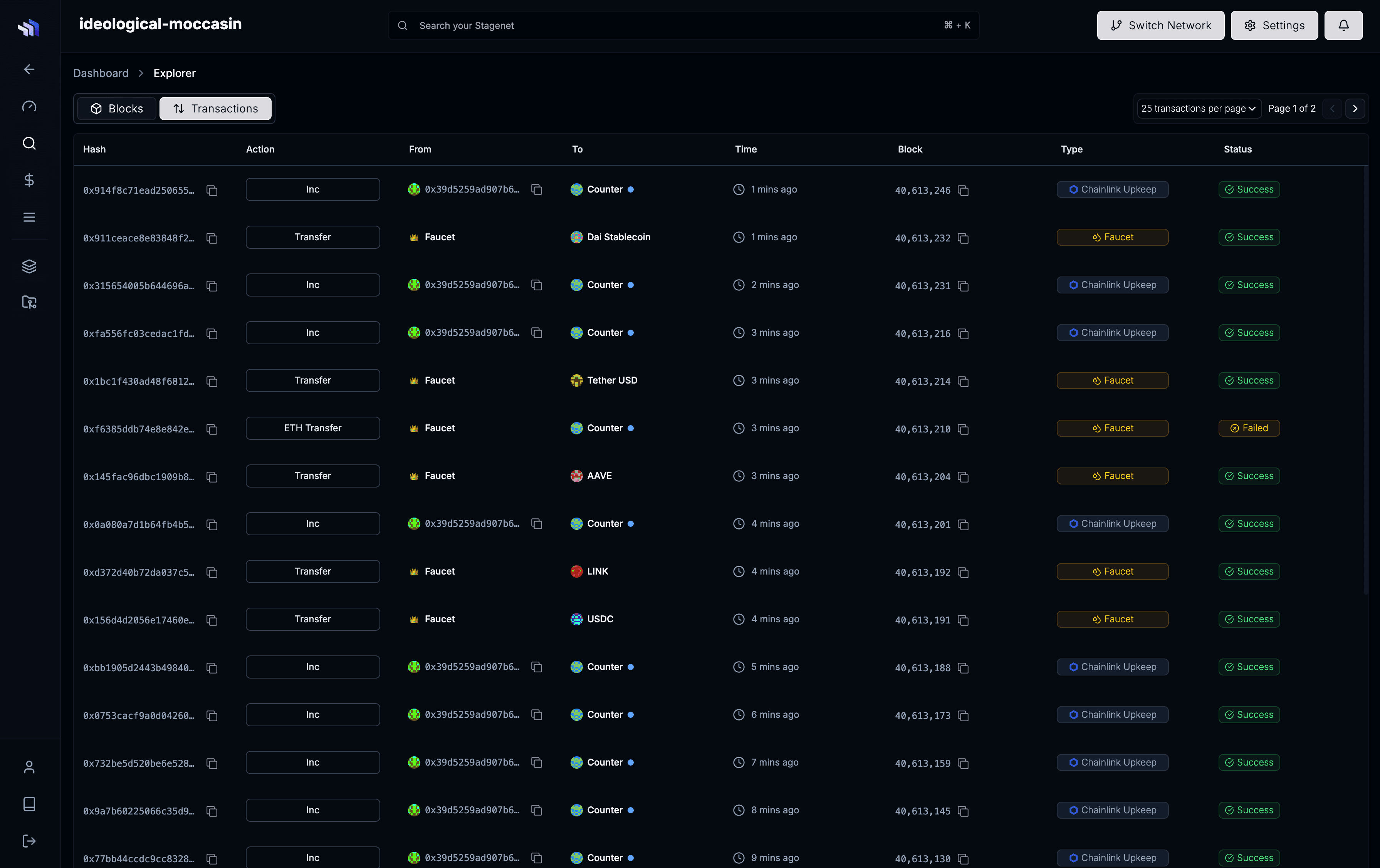Open the contracts layers icon in the sidebar
The height and width of the screenshot is (868, 1380).
click(x=29, y=266)
